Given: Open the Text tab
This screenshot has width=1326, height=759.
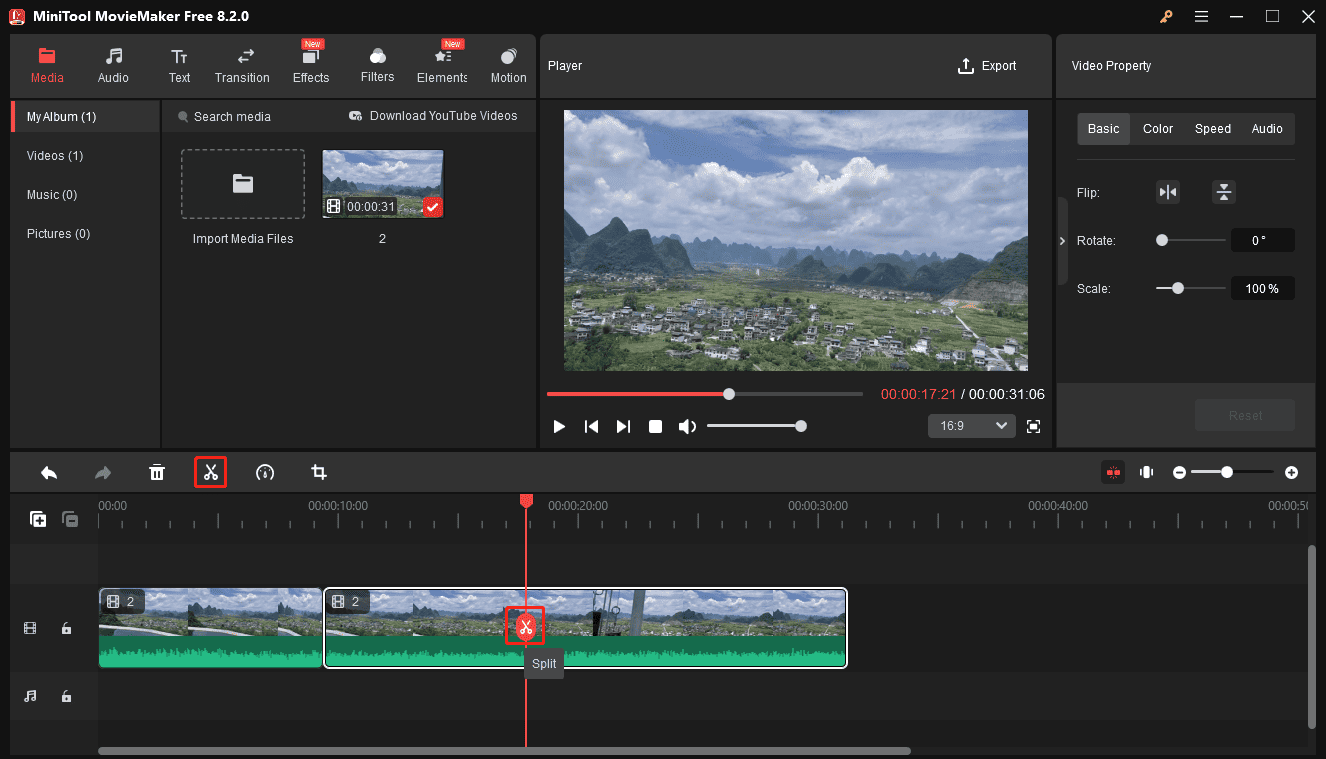Looking at the screenshot, I should (179, 65).
